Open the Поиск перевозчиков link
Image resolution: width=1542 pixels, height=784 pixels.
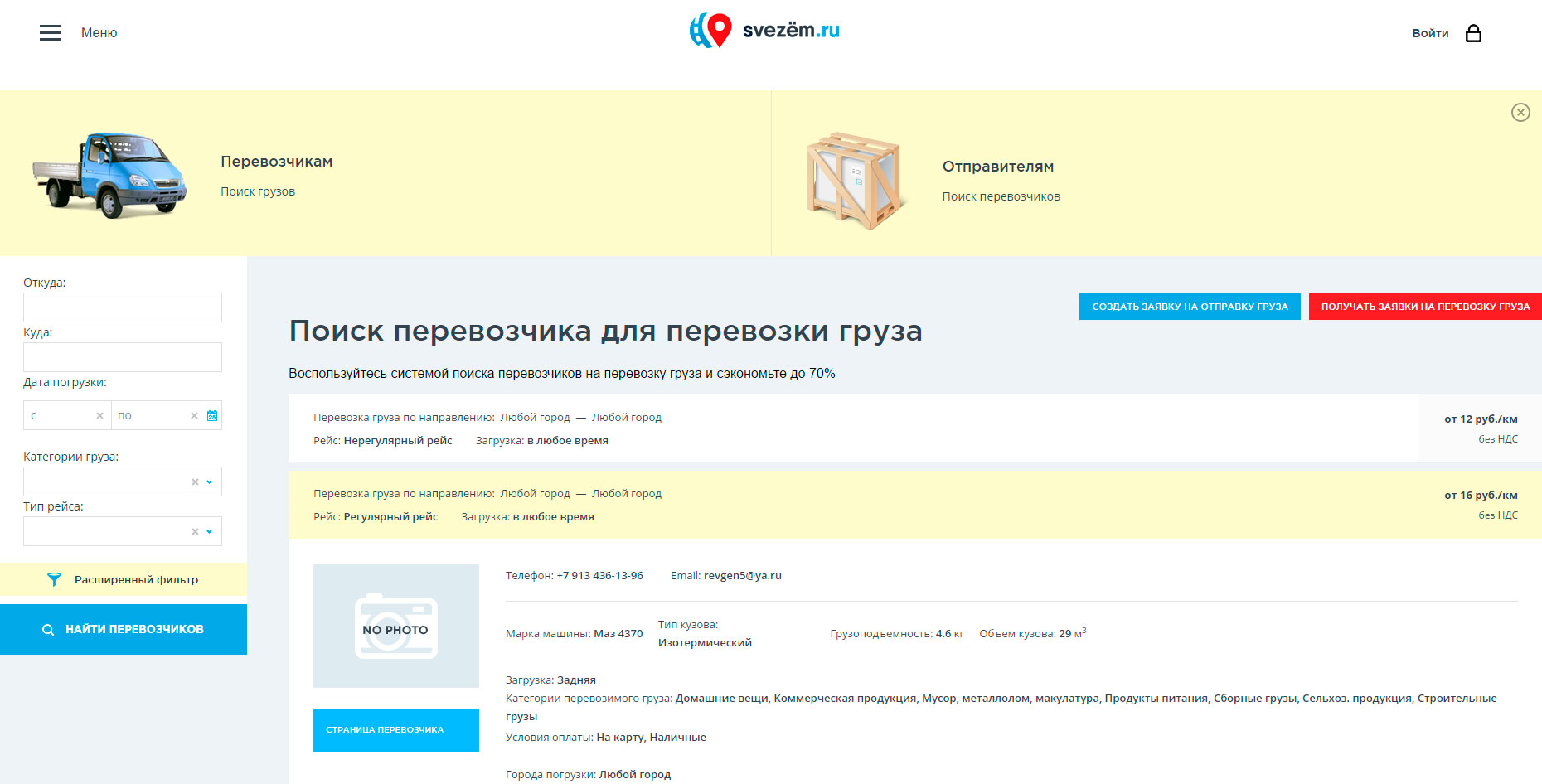click(x=1001, y=196)
